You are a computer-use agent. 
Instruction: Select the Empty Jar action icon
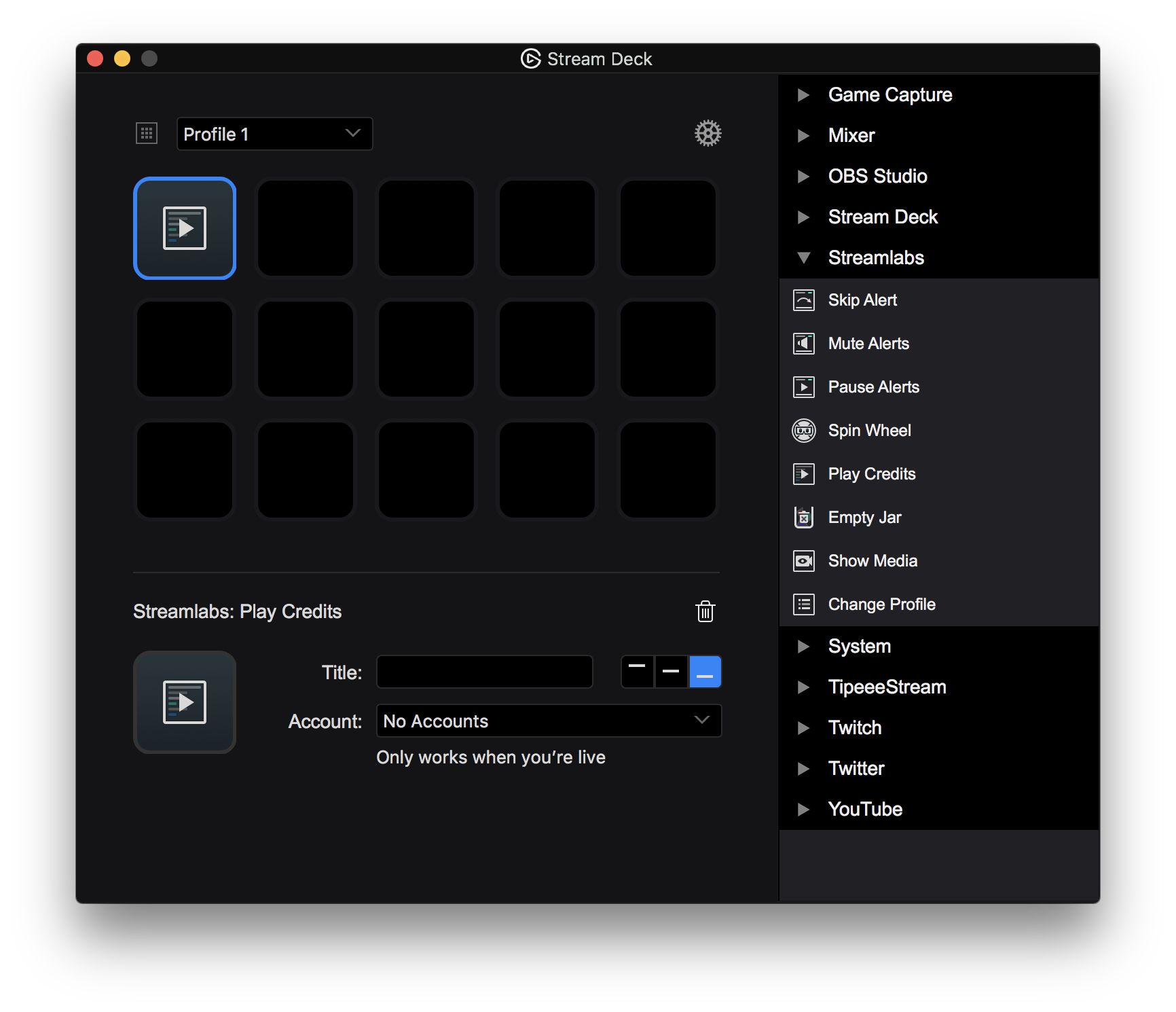tap(804, 517)
